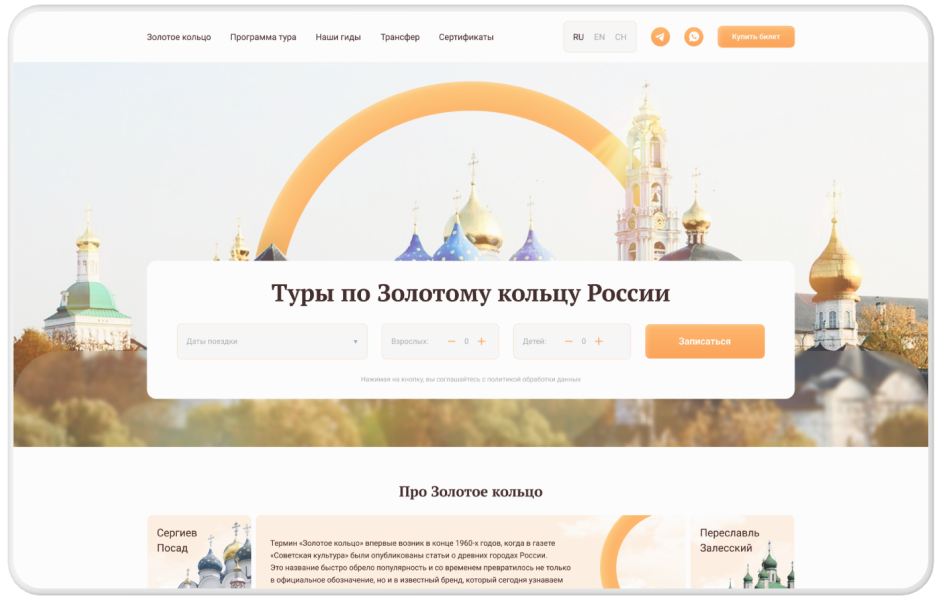Open the Трансфер menu link
942x600 pixels.
click(x=400, y=37)
